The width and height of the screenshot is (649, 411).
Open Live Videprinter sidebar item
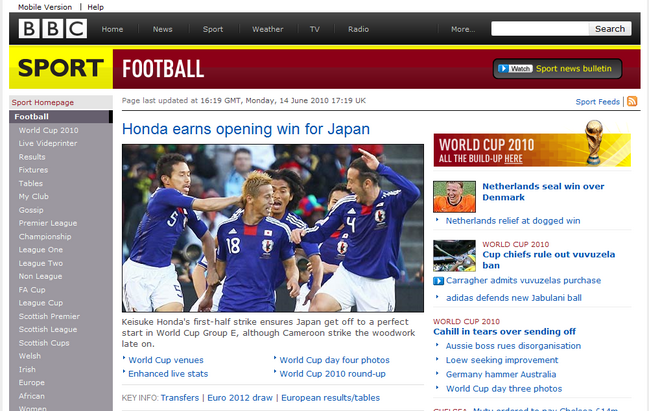click(x=48, y=144)
